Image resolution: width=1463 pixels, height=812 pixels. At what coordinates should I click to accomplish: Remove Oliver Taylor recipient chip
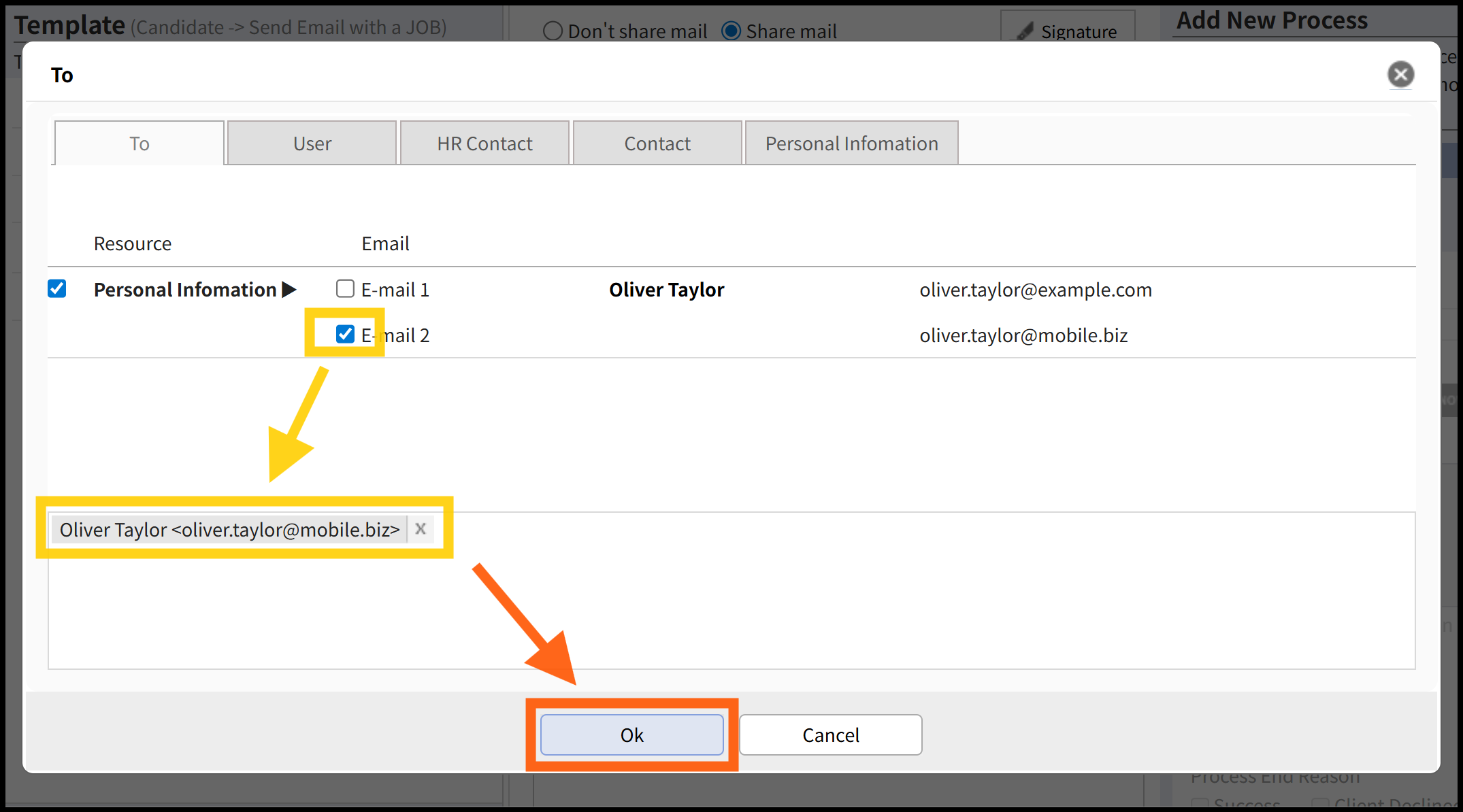pyautogui.click(x=421, y=529)
